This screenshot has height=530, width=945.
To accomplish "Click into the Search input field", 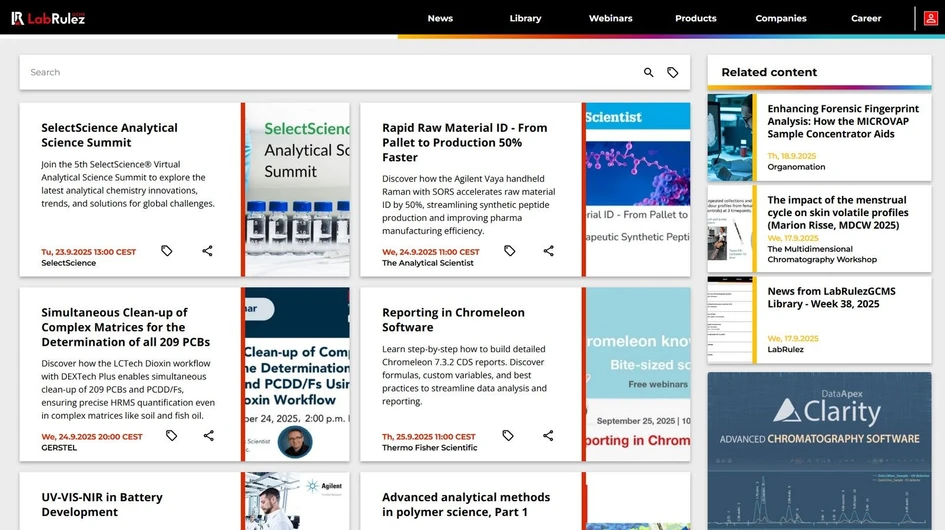I will (330, 73).
